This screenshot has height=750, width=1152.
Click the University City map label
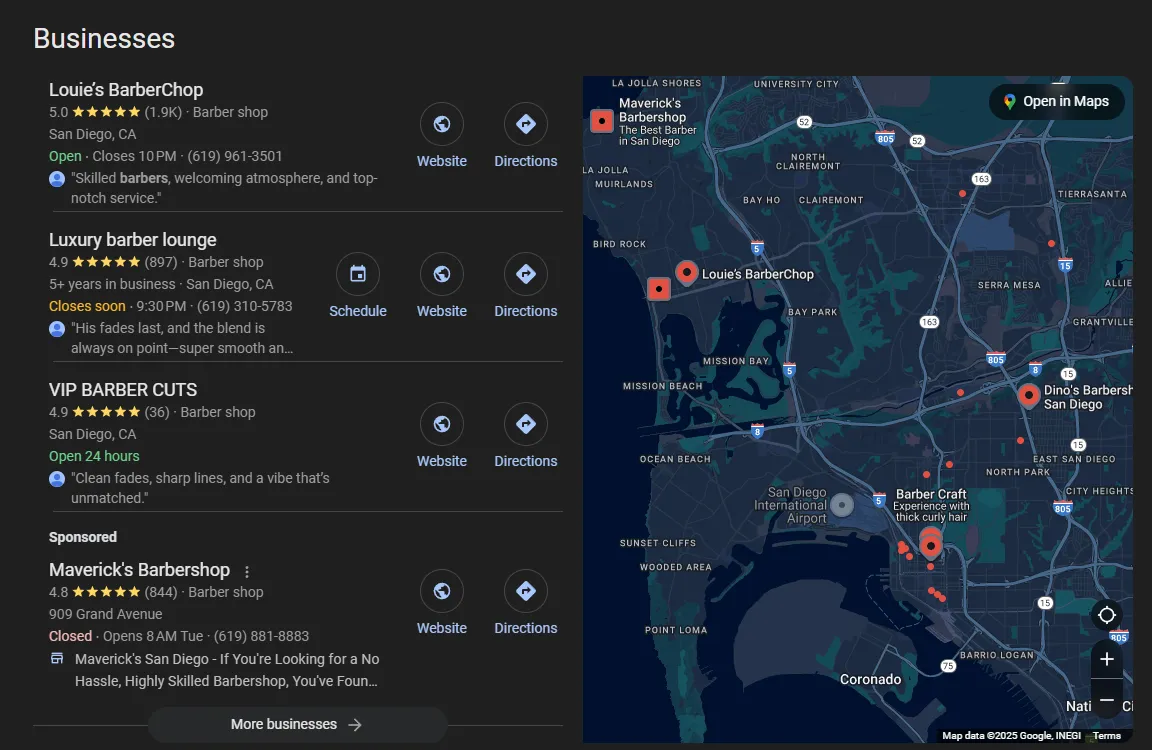click(x=796, y=84)
